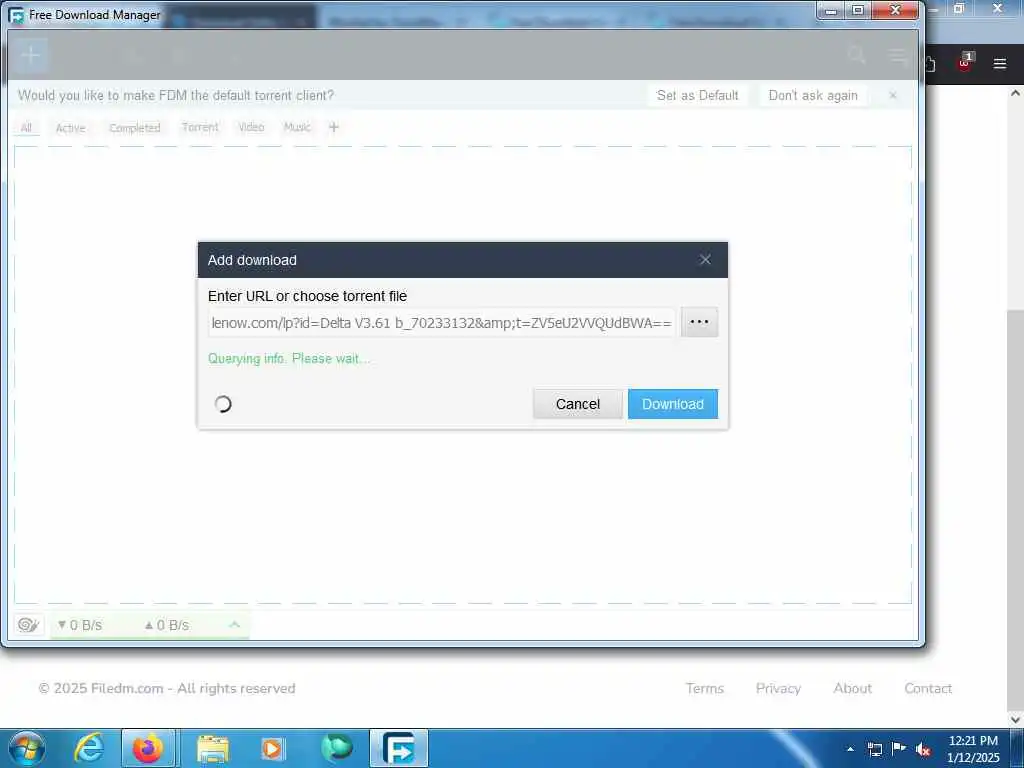Click the Download button
This screenshot has height=768, width=1024.
click(673, 404)
